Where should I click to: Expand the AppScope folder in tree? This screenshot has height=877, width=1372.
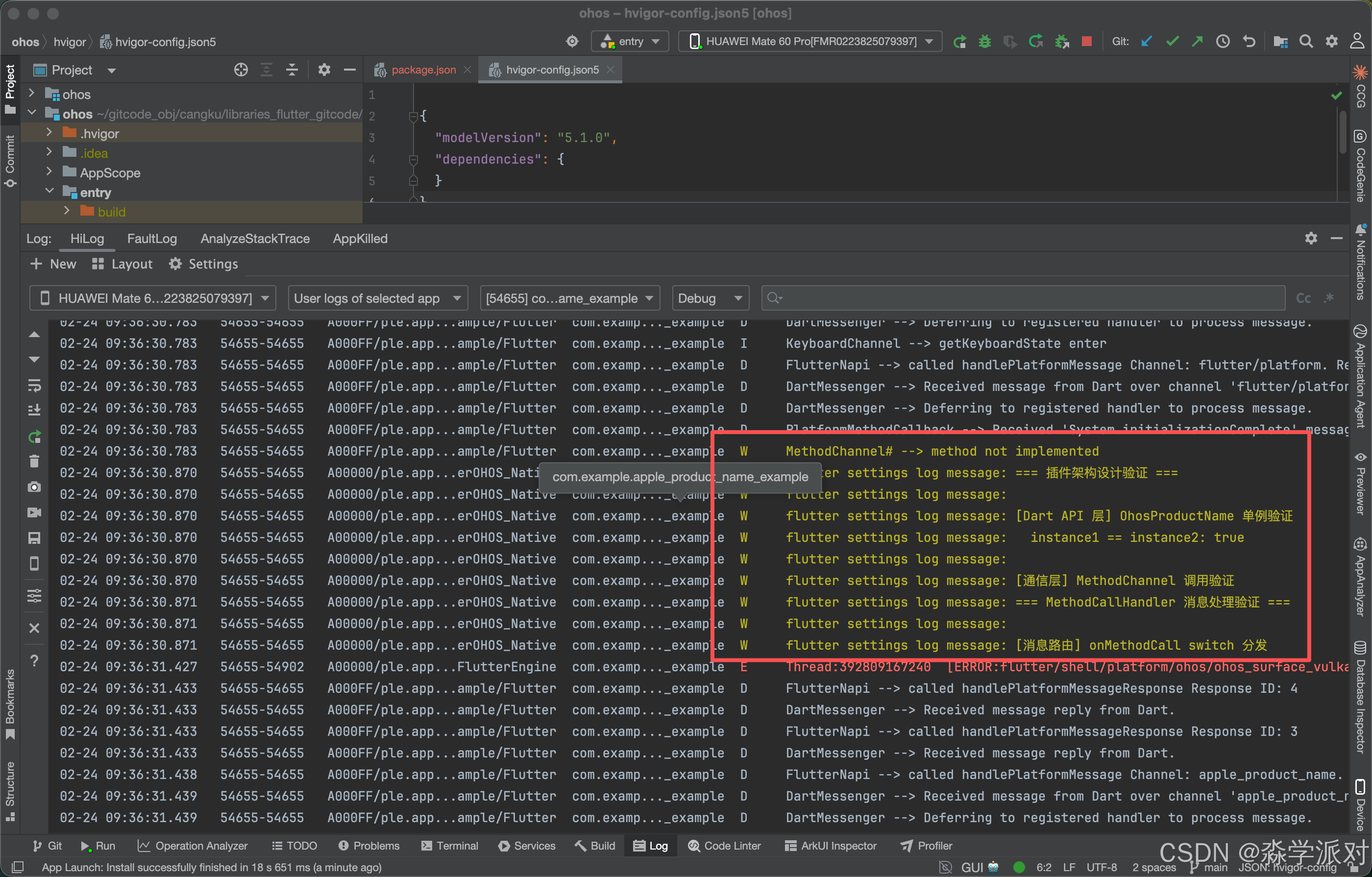[49, 172]
